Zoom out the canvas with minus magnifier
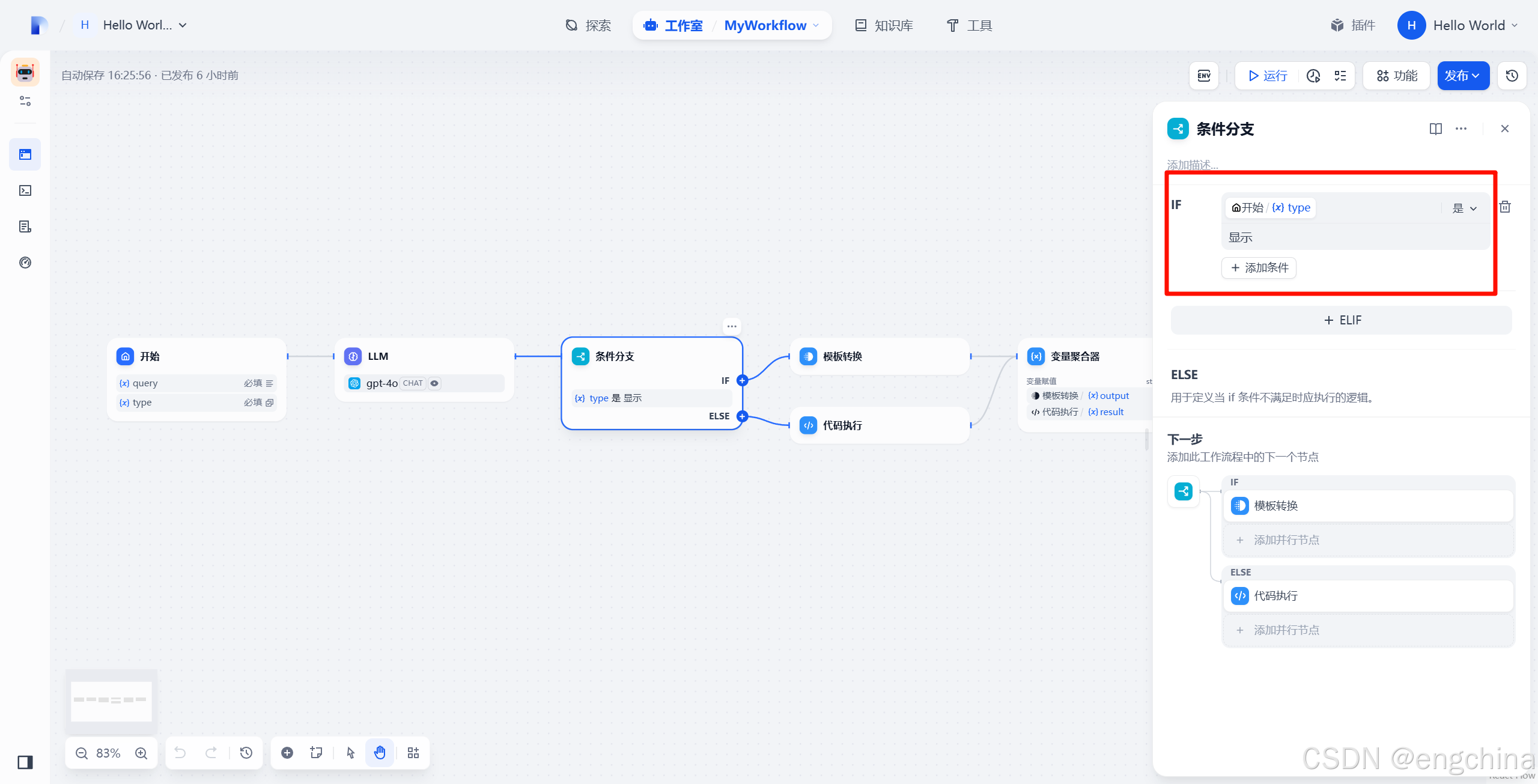This screenshot has height=784, width=1538. point(82,753)
